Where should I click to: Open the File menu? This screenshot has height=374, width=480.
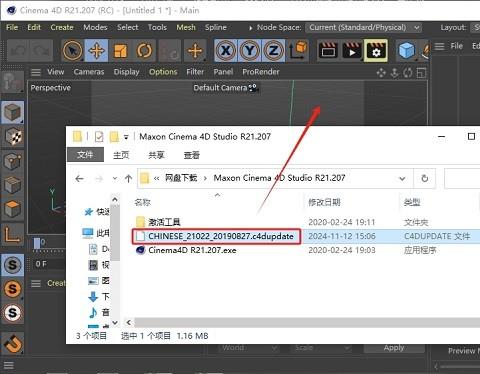[x=12, y=27]
